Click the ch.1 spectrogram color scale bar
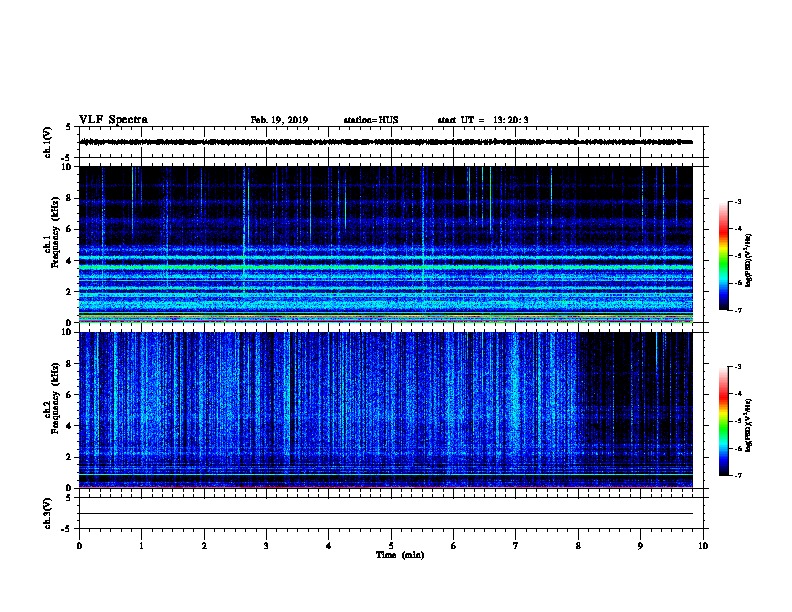Viewport: 792px width, 612px height. coord(723,256)
